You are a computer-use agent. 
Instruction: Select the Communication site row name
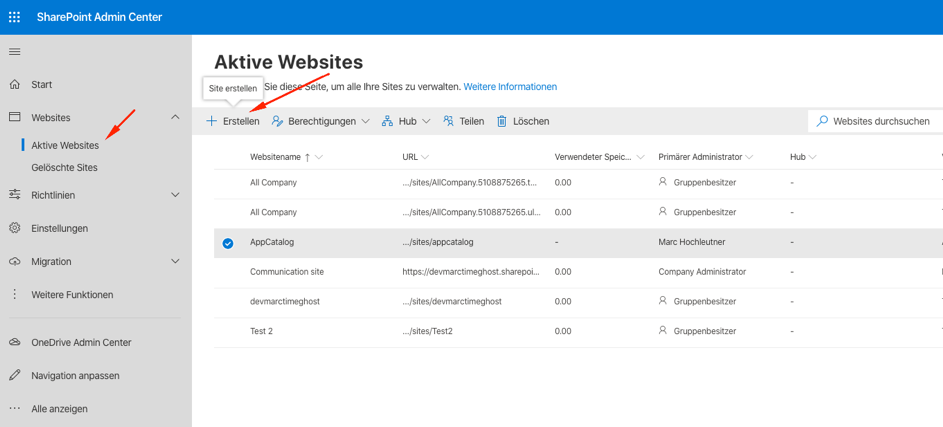click(287, 272)
